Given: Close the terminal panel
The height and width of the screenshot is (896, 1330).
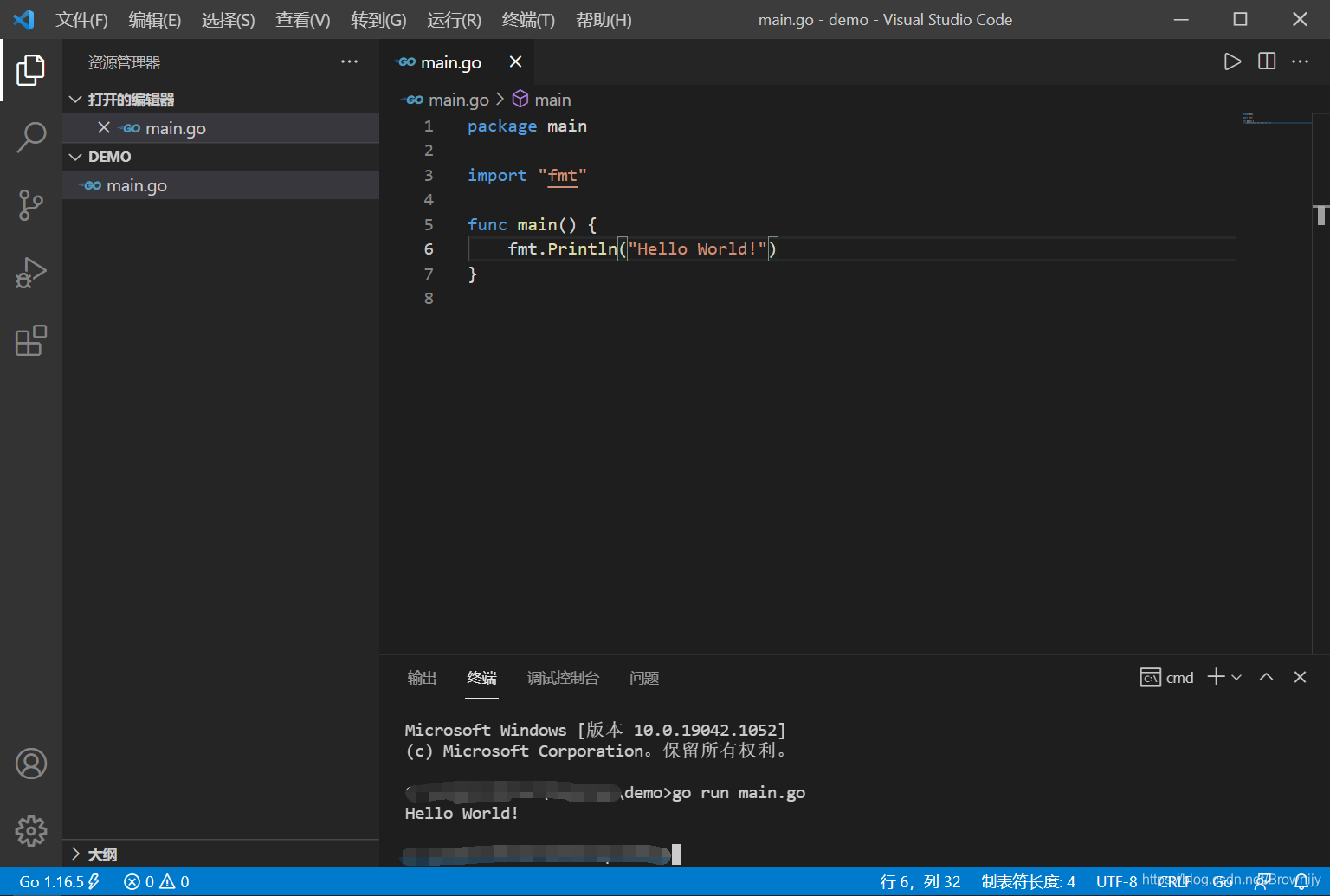Looking at the screenshot, I should pyautogui.click(x=1300, y=677).
